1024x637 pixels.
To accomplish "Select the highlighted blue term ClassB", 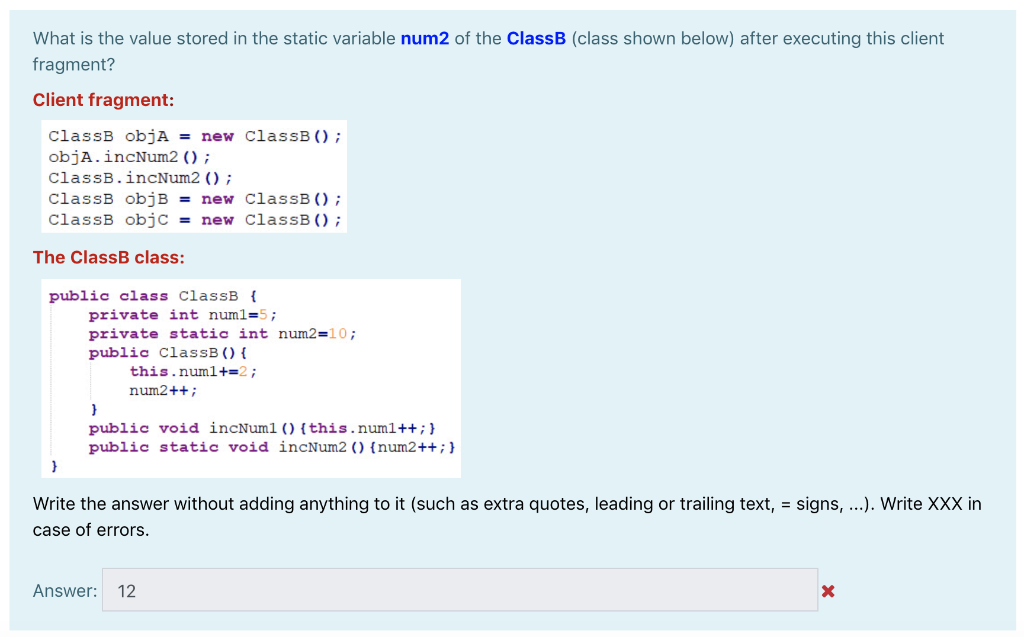I will tap(536, 38).
